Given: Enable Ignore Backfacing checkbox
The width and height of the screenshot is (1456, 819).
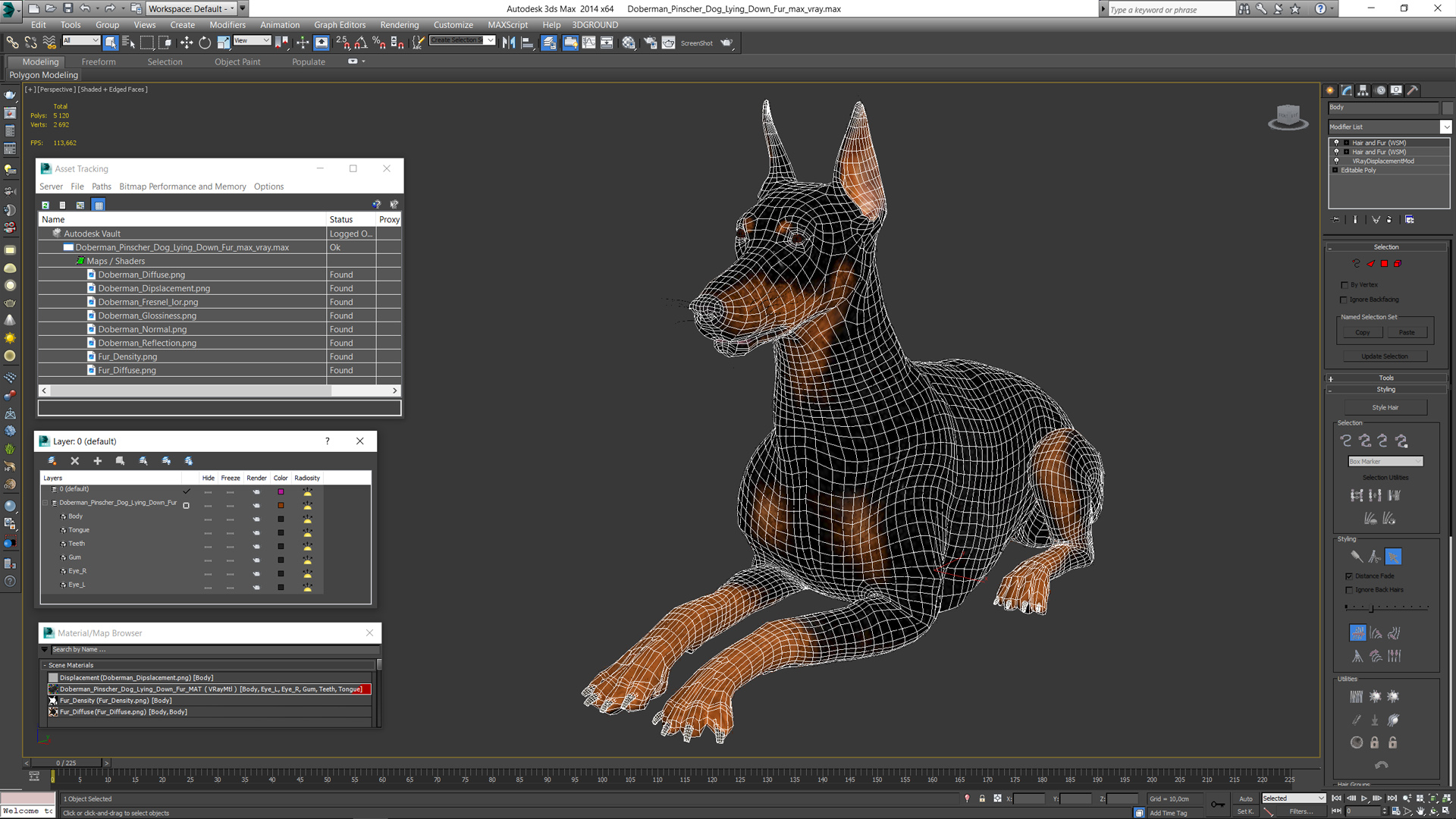Looking at the screenshot, I should coord(1345,300).
